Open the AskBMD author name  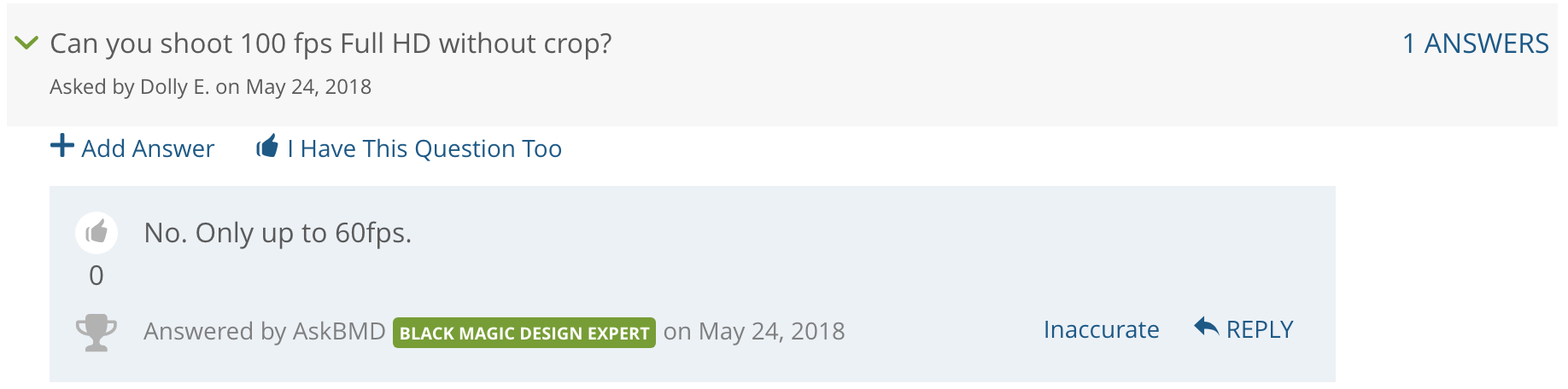tap(339, 331)
